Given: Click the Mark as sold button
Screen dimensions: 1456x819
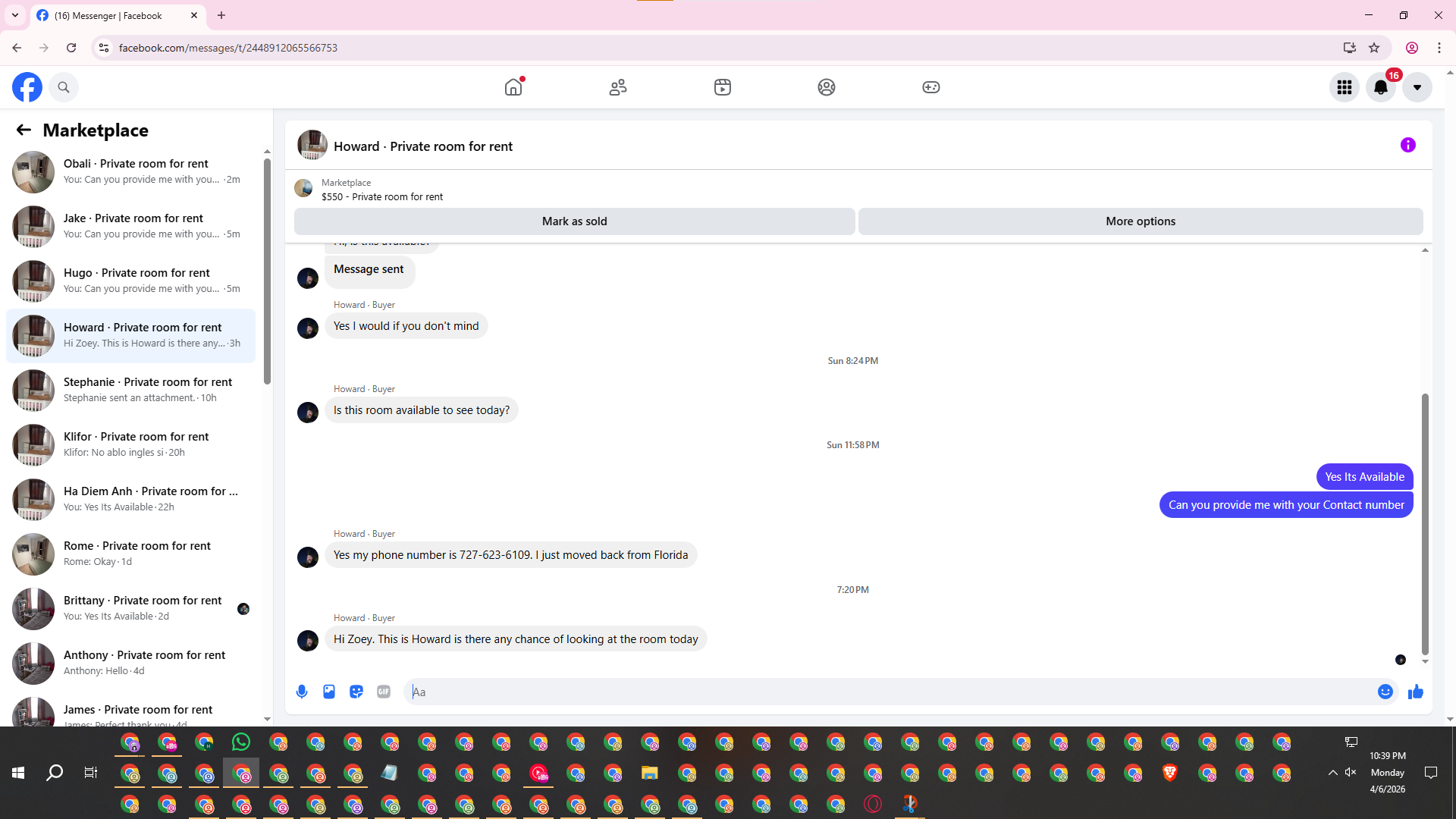Looking at the screenshot, I should coord(575,221).
